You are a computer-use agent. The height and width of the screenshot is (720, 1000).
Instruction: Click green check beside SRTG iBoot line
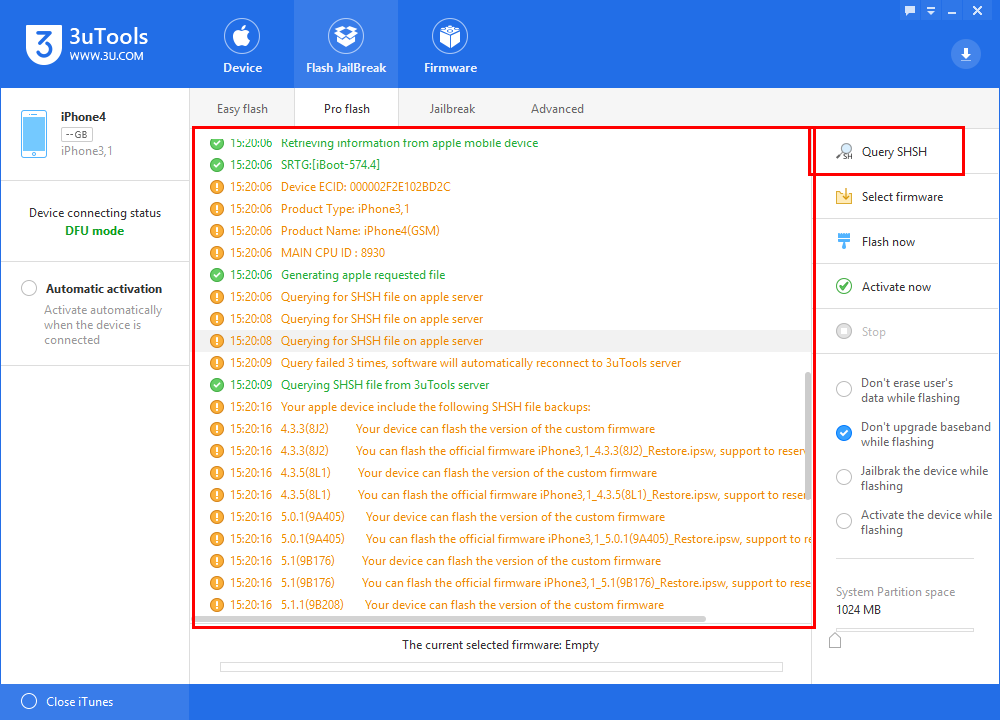coord(217,165)
